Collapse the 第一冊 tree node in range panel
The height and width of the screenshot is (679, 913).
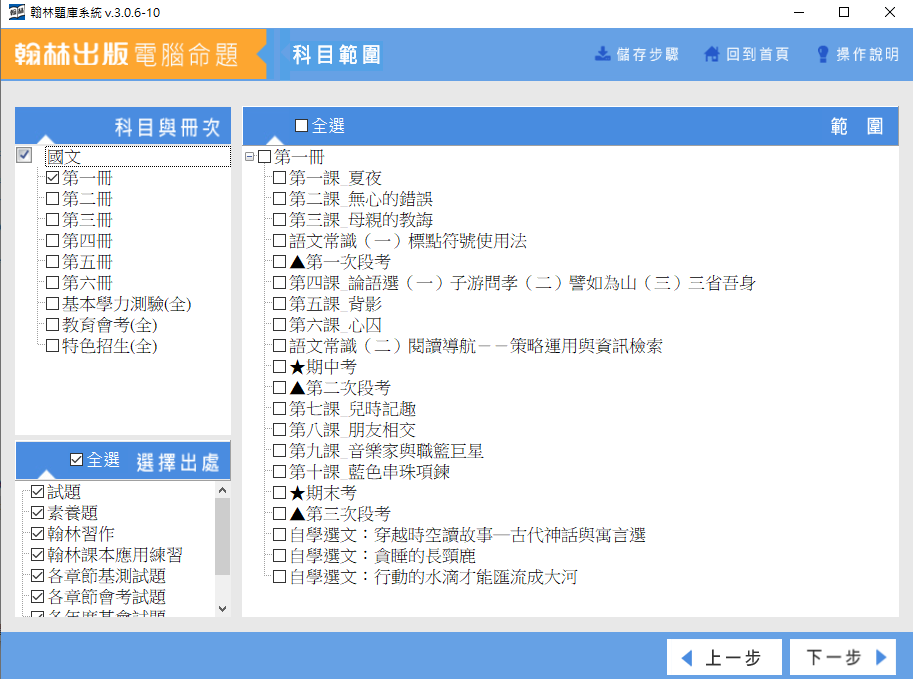click(249, 157)
